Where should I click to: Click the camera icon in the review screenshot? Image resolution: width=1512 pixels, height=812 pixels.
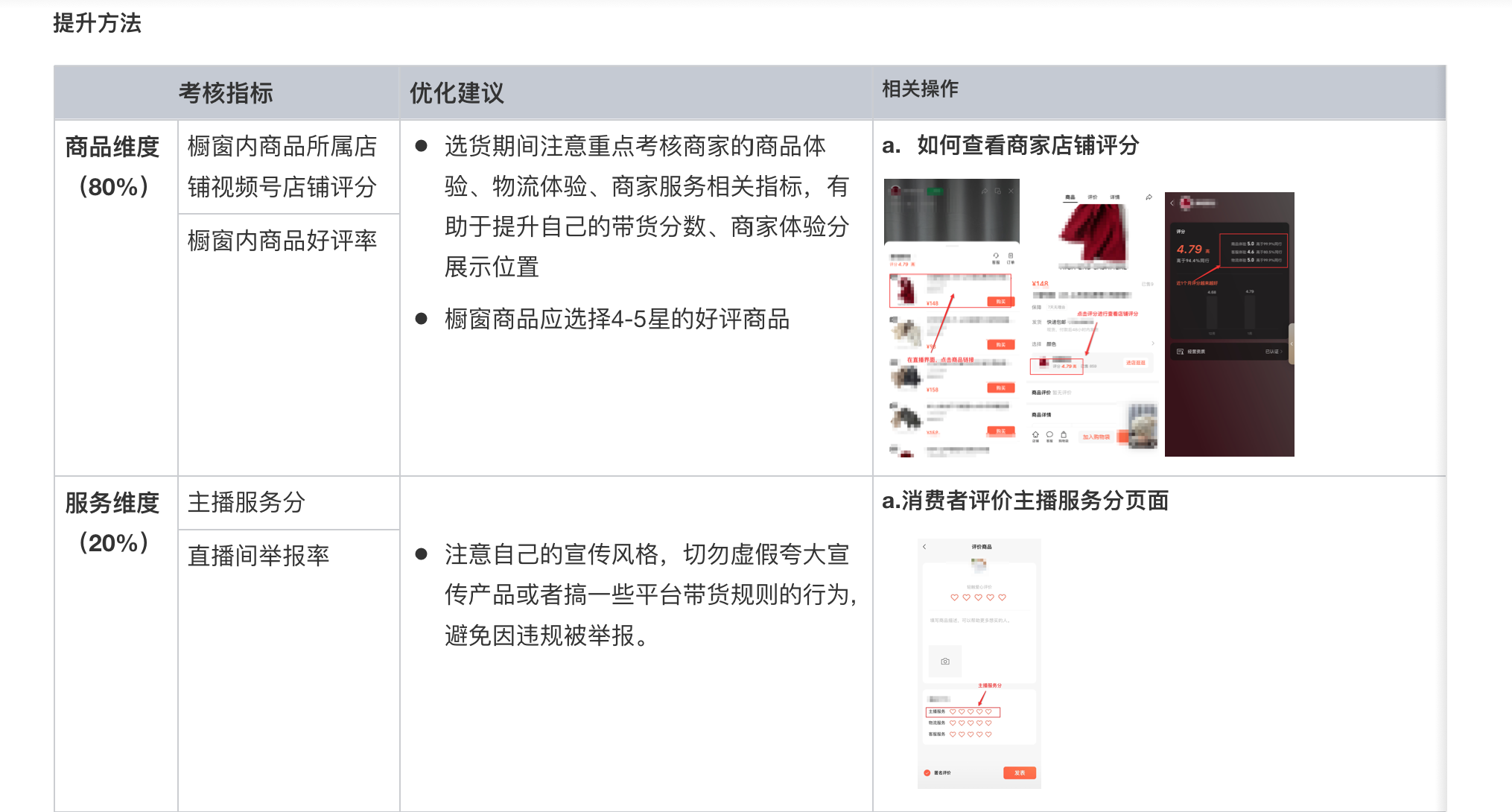(x=944, y=661)
